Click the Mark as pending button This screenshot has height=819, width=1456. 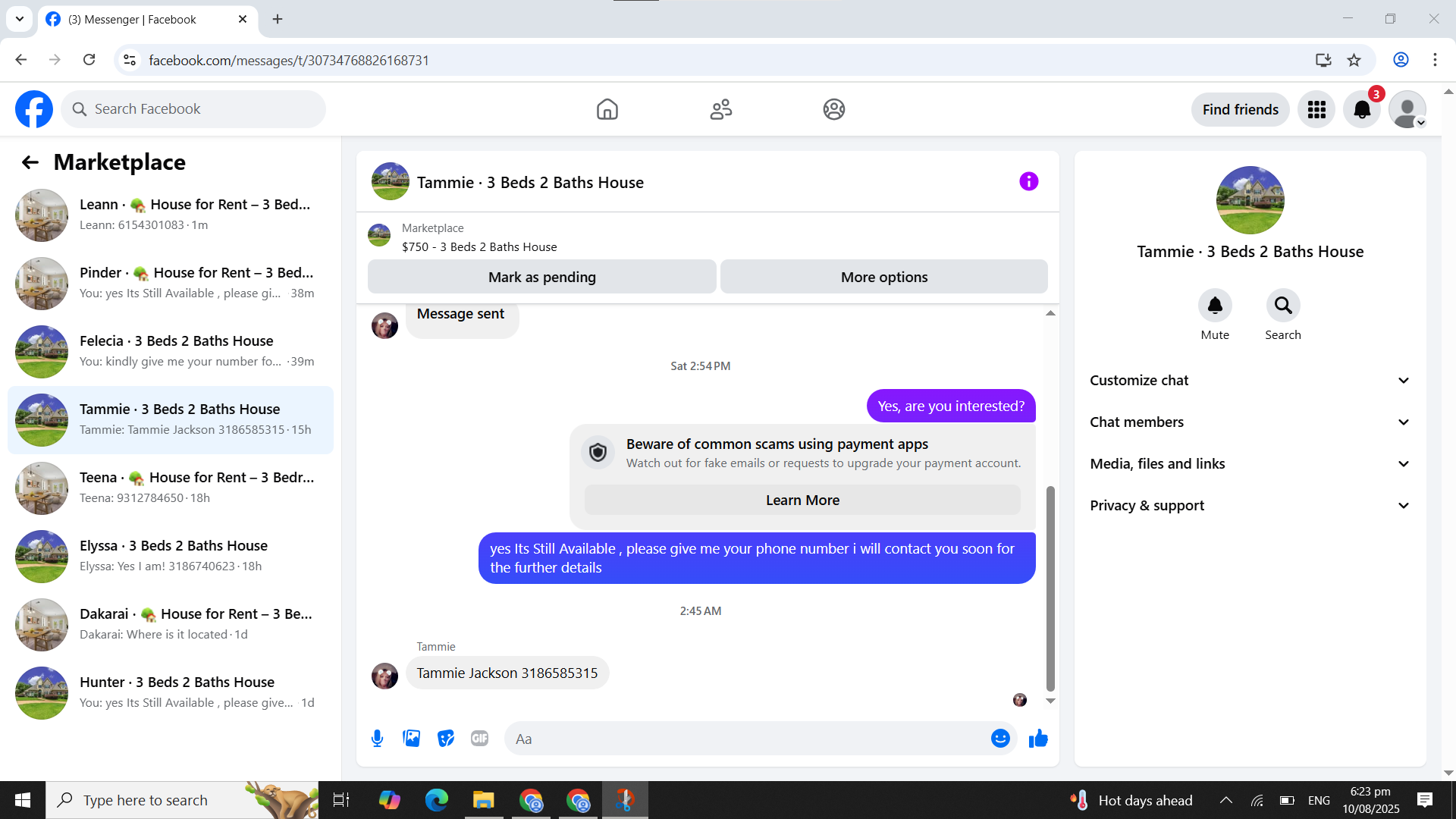pyautogui.click(x=541, y=278)
